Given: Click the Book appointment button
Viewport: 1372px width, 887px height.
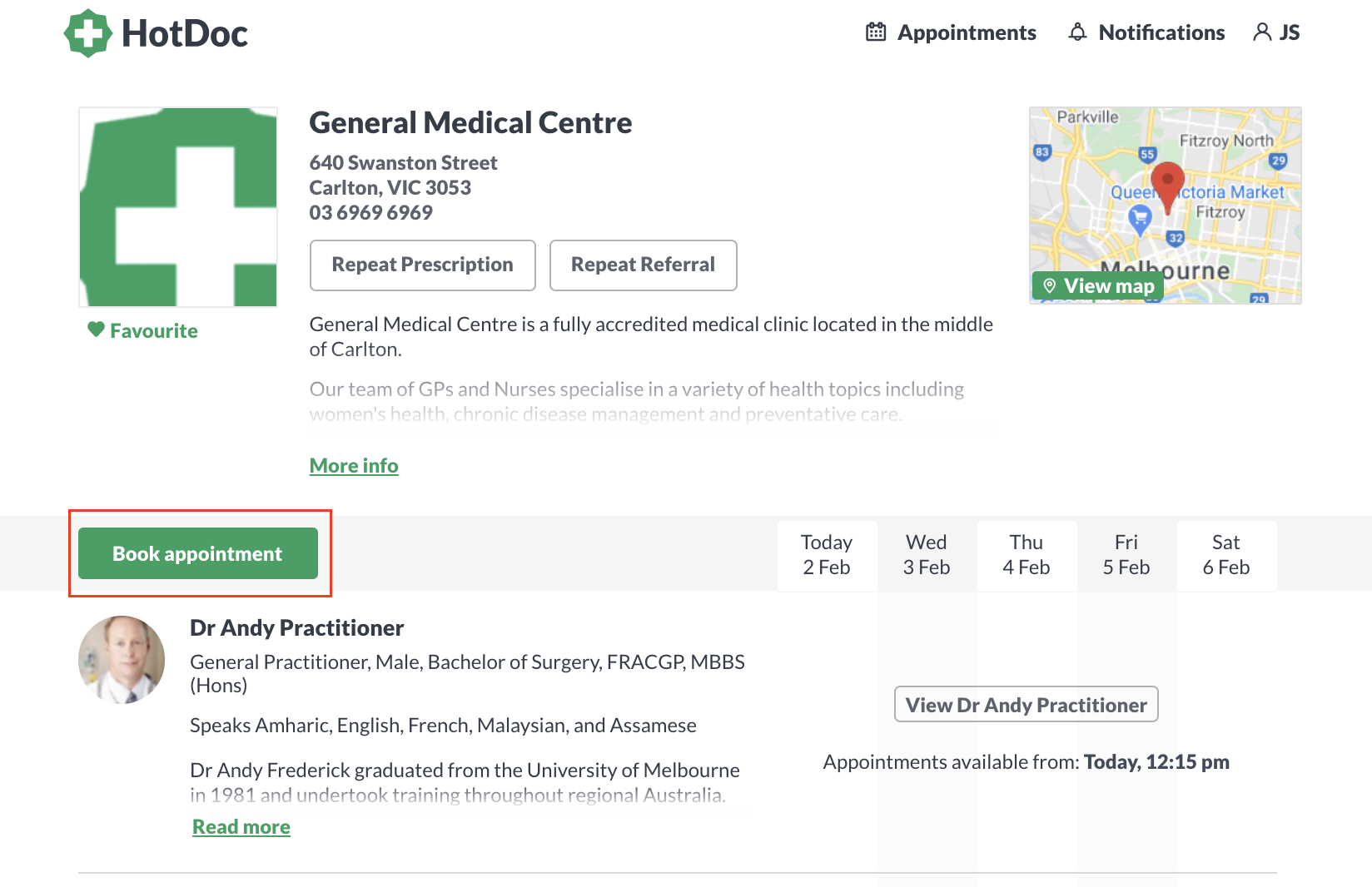Looking at the screenshot, I should 198,553.
